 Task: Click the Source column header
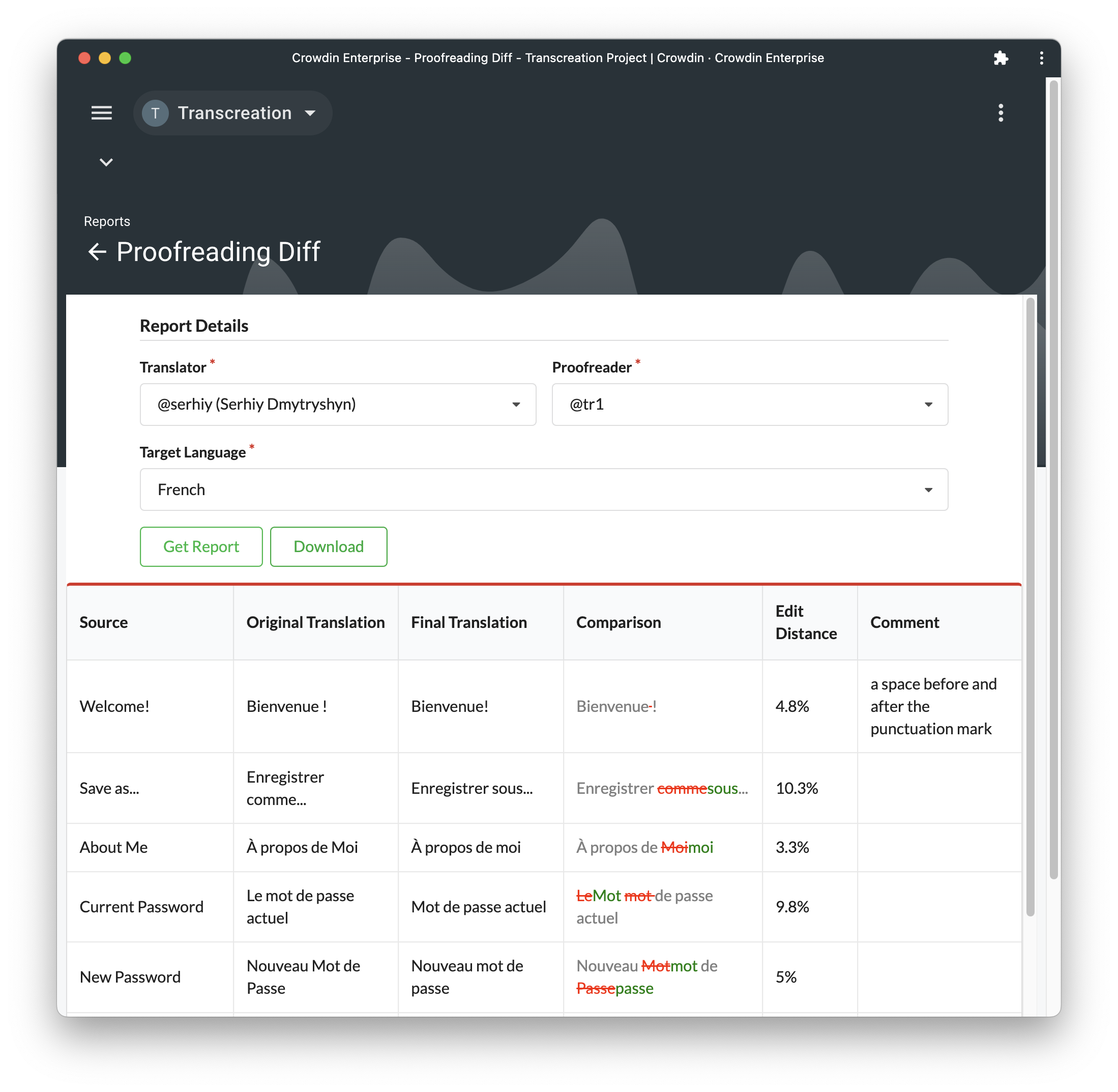click(104, 622)
